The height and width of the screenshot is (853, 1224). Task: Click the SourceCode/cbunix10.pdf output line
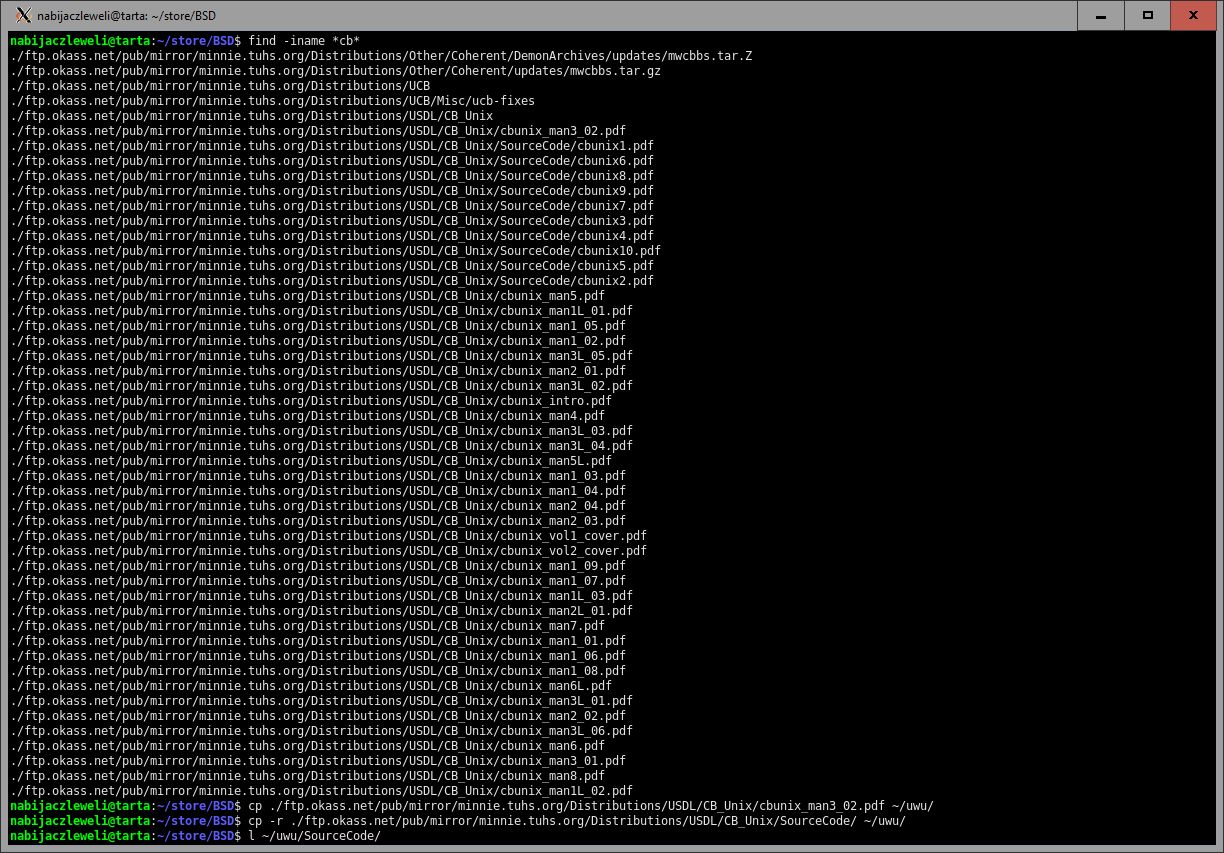336,251
